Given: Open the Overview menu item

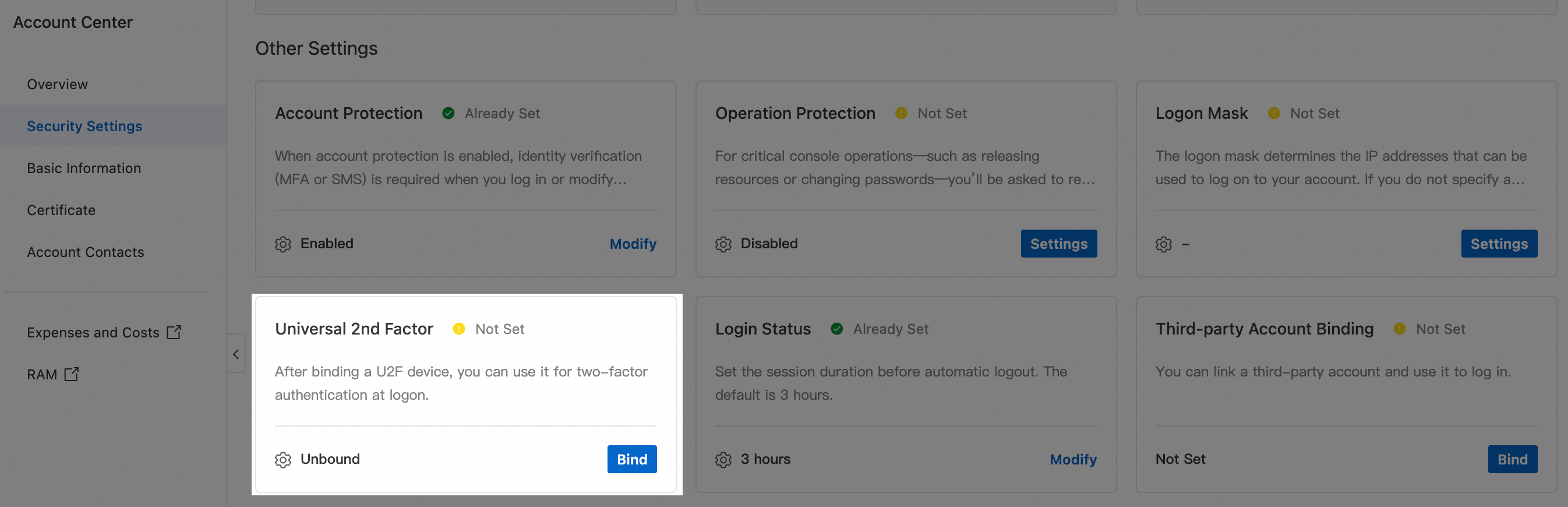Looking at the screenshot, I should (x=57, y=84).
